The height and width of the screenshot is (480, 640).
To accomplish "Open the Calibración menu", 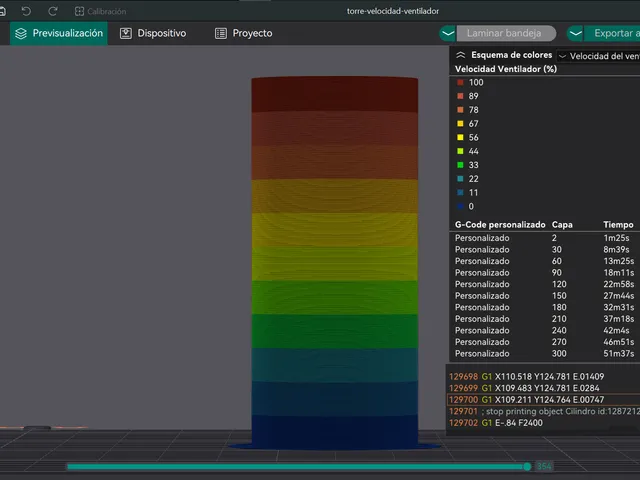I will pyautogui.click(x=100, y=11).
